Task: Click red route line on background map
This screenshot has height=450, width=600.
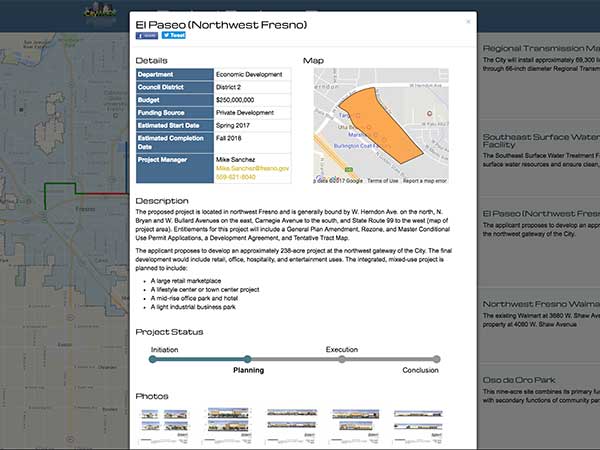Action: tap(107, 194)
